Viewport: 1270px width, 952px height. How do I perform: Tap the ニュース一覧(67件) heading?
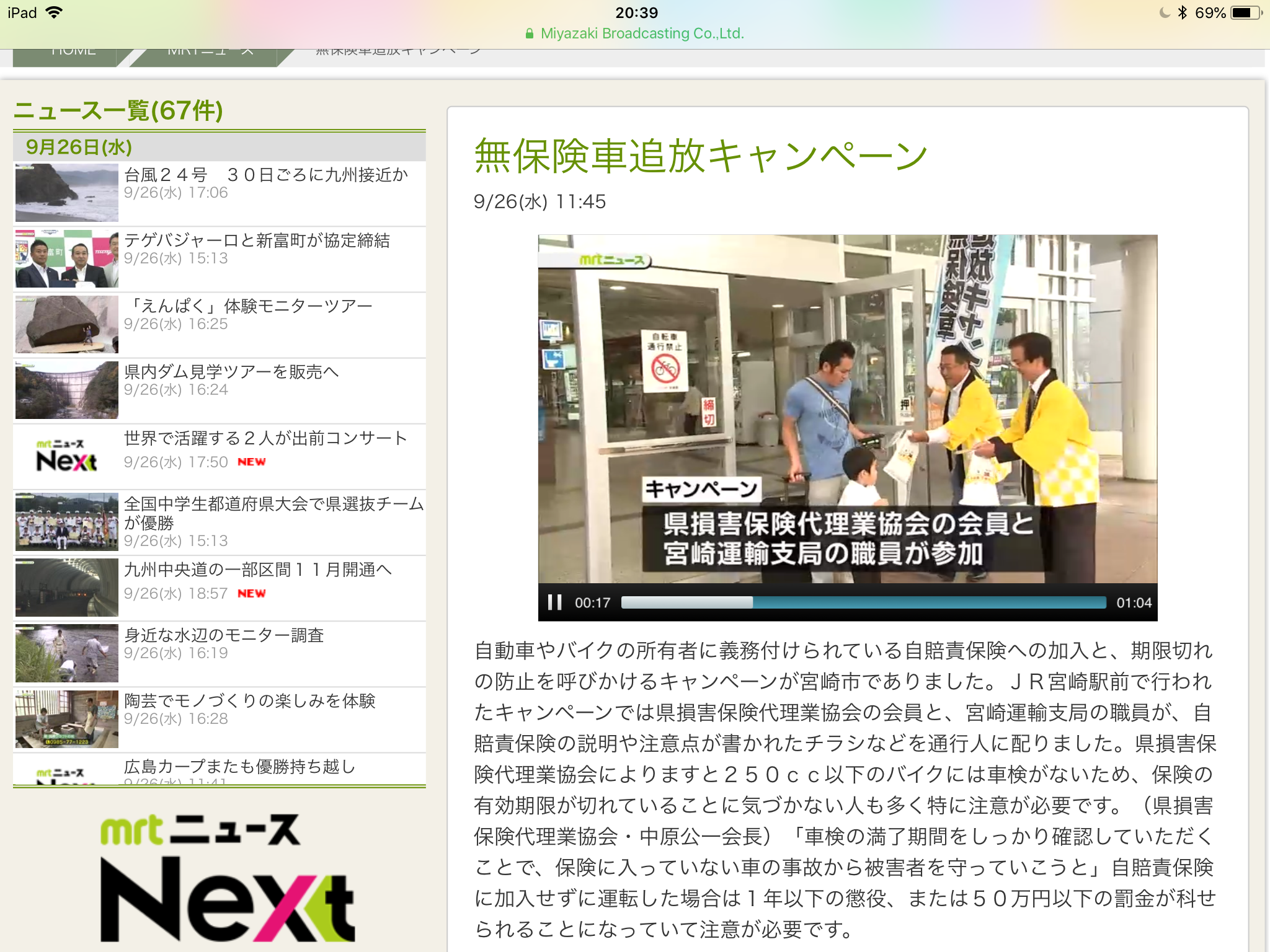coord(118,111)
